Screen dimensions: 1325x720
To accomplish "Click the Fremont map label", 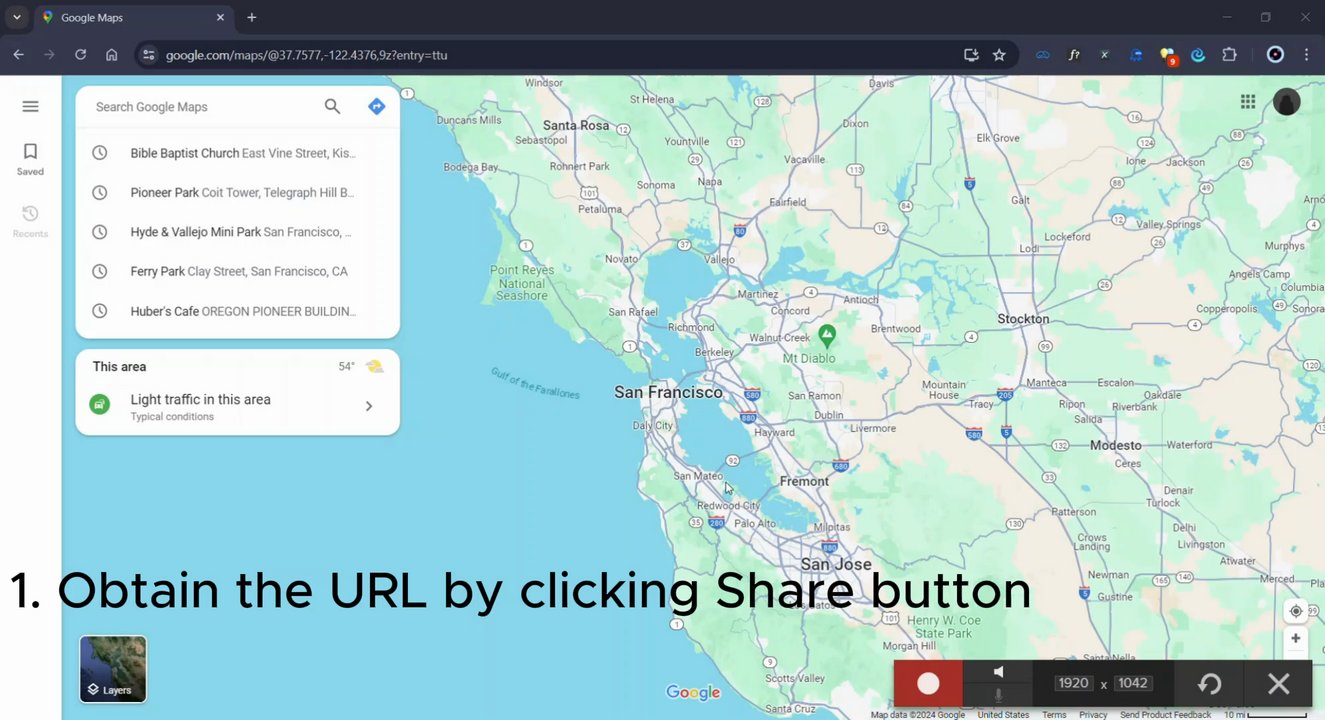I will pos(804,481).
